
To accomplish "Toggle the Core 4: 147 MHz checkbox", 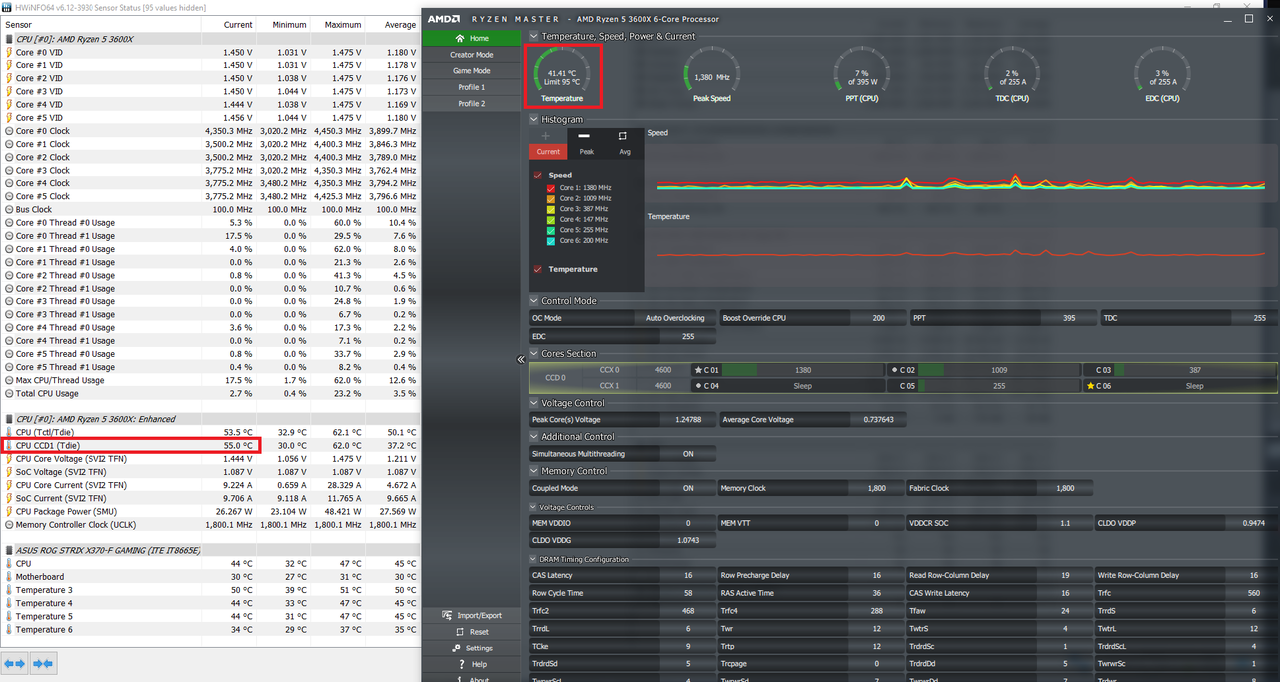I will 550,219.
